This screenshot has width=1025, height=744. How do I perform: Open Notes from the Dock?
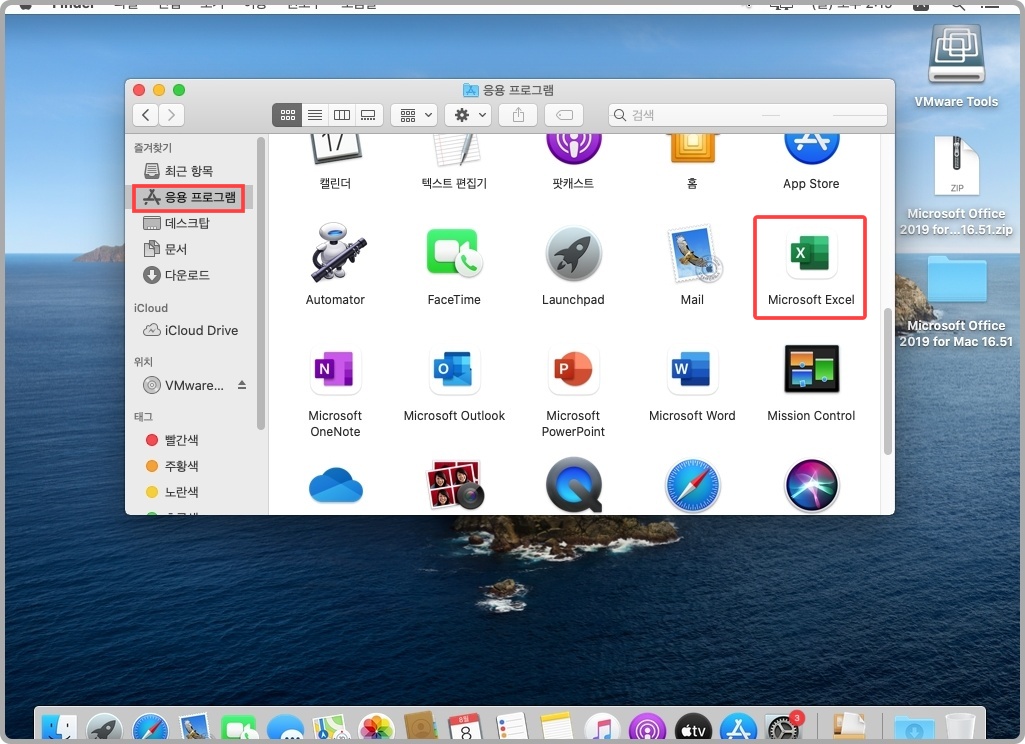coord(557,728)
